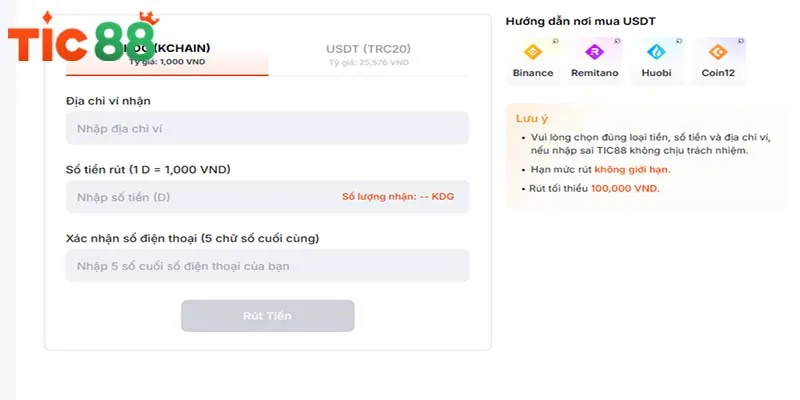The image size is (800, 400).
Task: Select the Huobi flame icon
Action: (655, 52)
